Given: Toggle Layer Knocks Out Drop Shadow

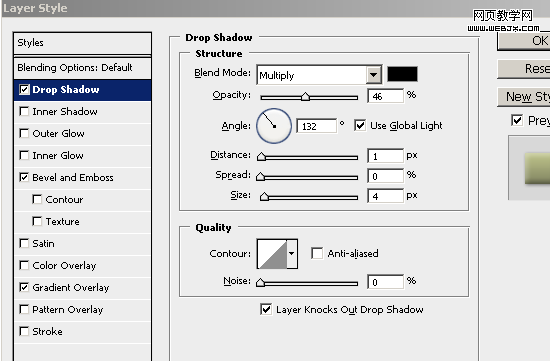Looking at the screenshot, I should click(x=266, y=309).
